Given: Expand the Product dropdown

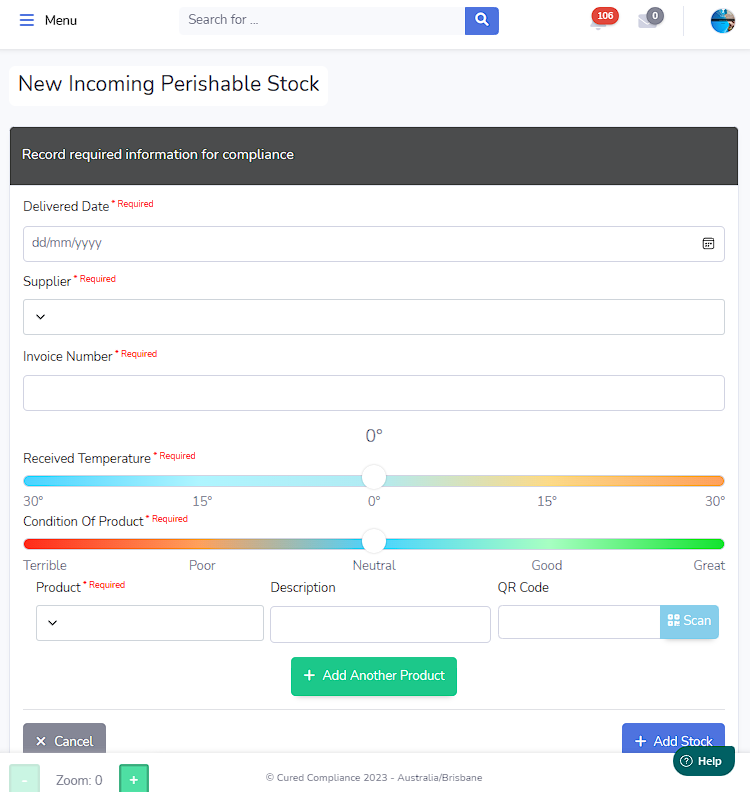Looking at the screenshot, I should [149, 623].
